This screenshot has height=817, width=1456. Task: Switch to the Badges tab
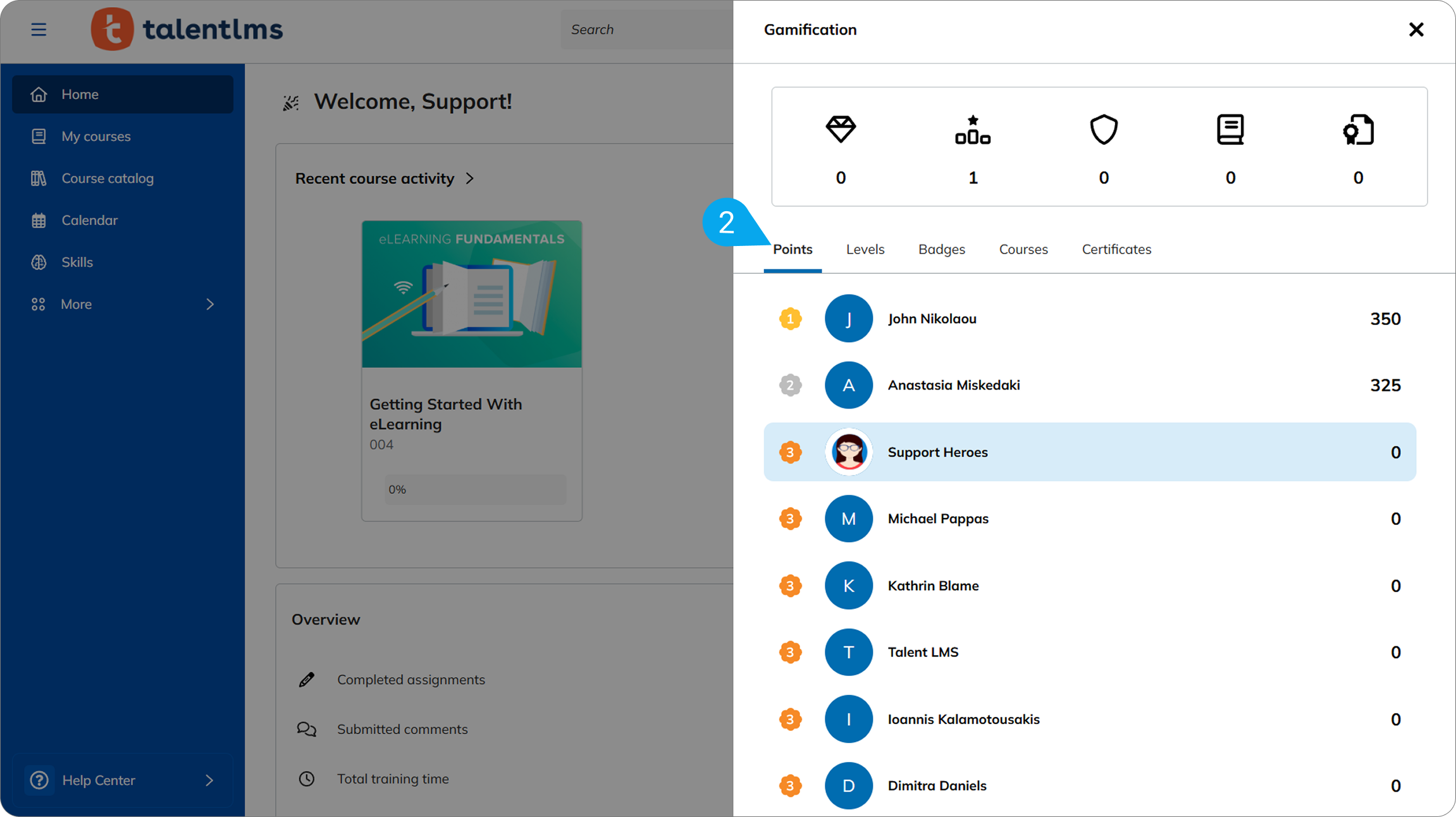pos(941,249)
